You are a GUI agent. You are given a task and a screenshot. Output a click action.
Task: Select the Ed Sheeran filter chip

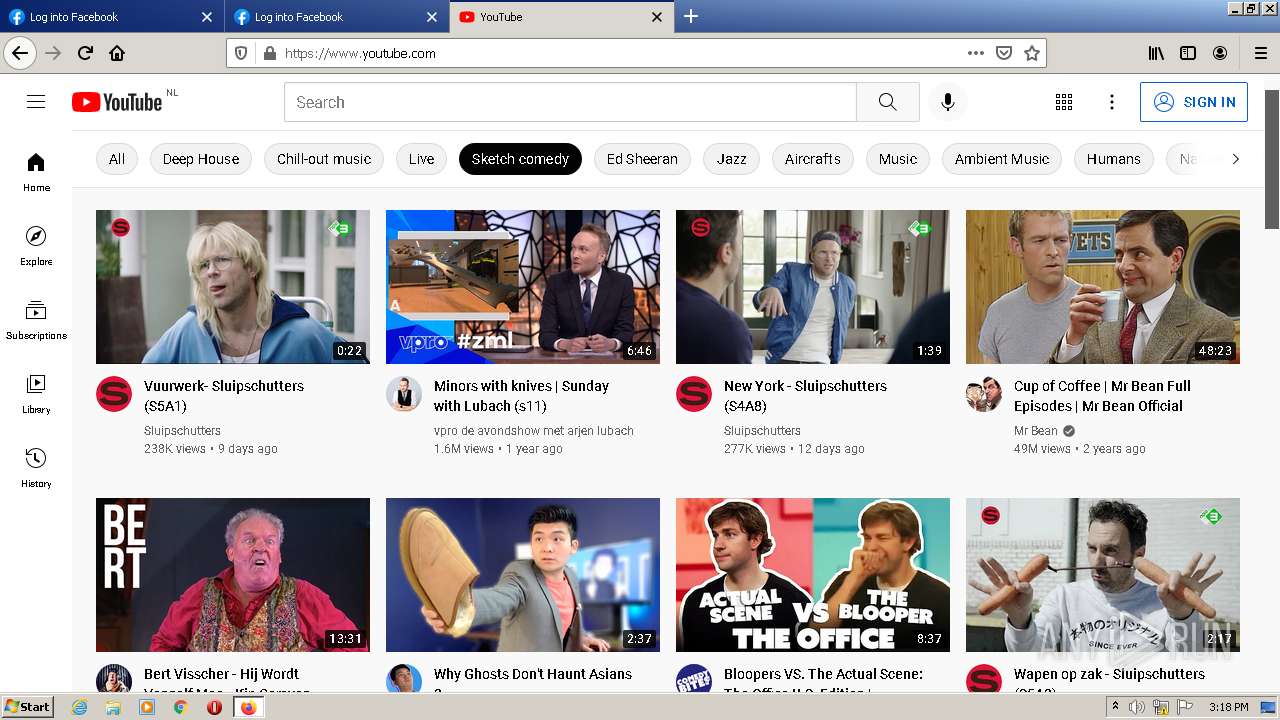tap(642, 159)
